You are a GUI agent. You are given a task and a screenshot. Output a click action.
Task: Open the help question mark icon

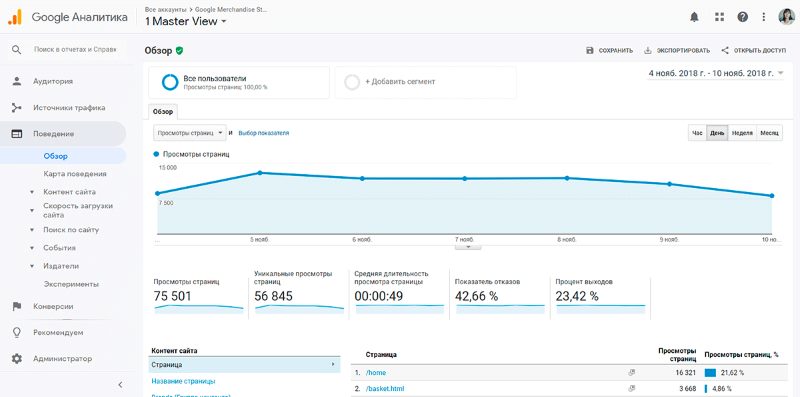click(742, 17)
